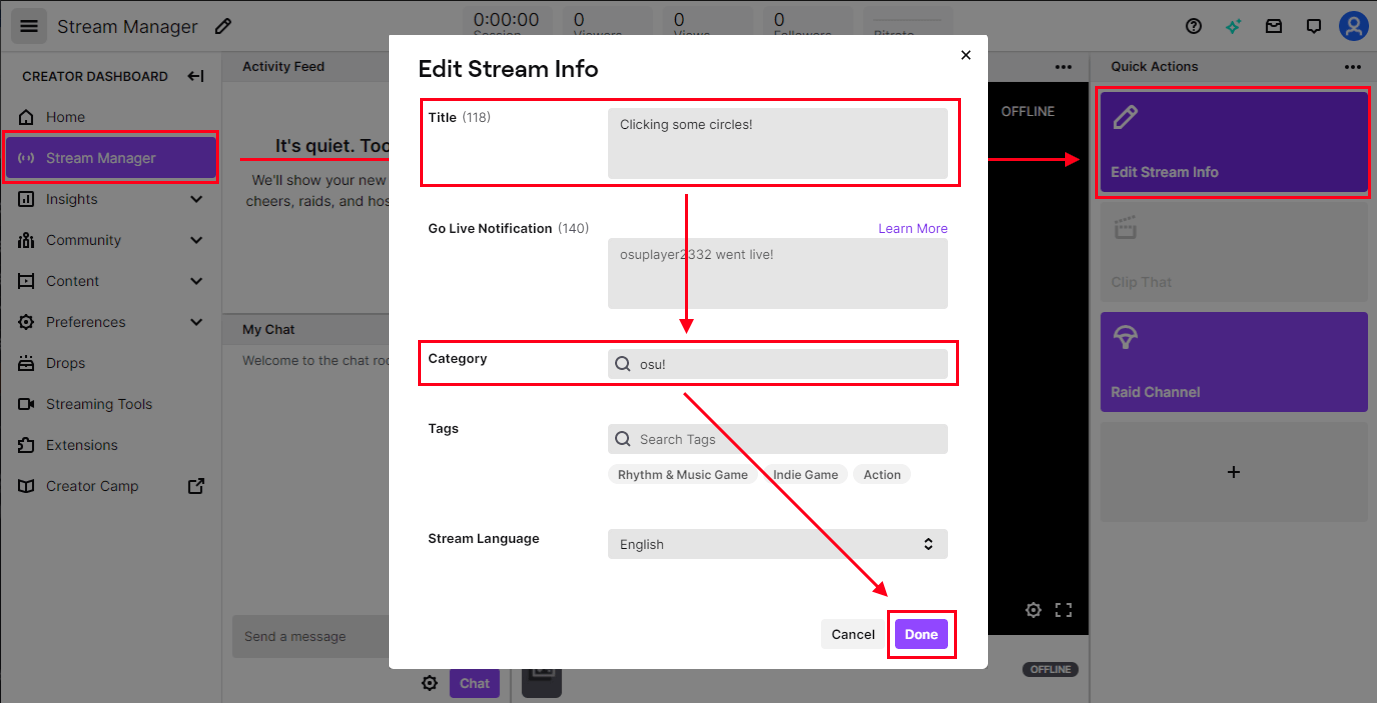
Task: Open the hamburger menu beside Stream Manager
Action: 29,26
